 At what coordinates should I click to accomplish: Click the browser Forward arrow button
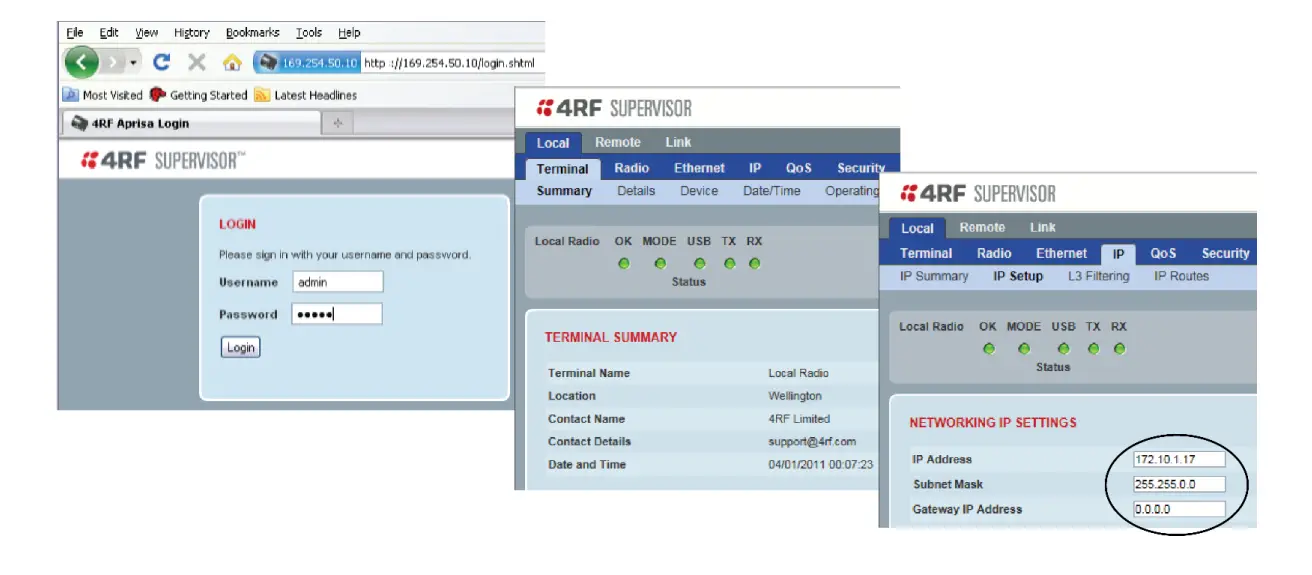click(x=113, y=63)
